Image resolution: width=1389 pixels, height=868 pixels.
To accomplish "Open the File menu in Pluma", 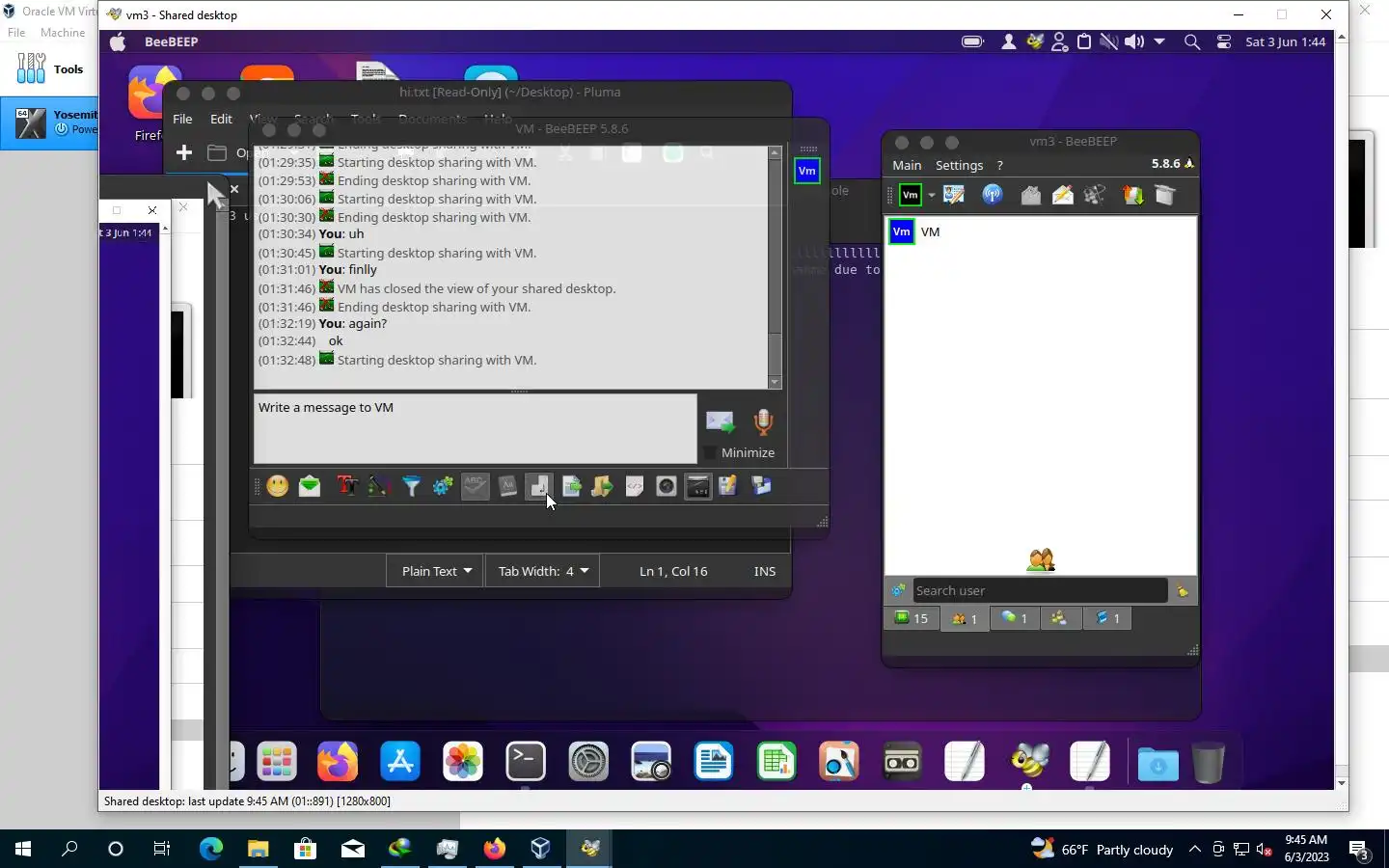I will click(182, 119).
